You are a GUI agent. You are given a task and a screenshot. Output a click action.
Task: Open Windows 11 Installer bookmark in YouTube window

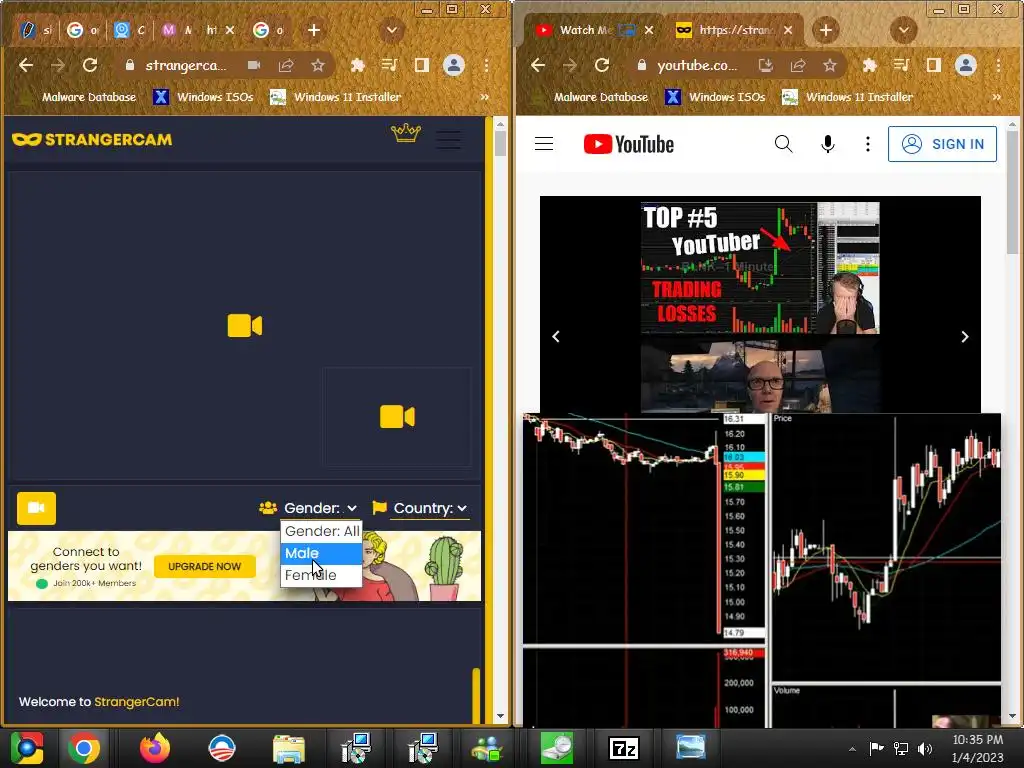[847, 97]
